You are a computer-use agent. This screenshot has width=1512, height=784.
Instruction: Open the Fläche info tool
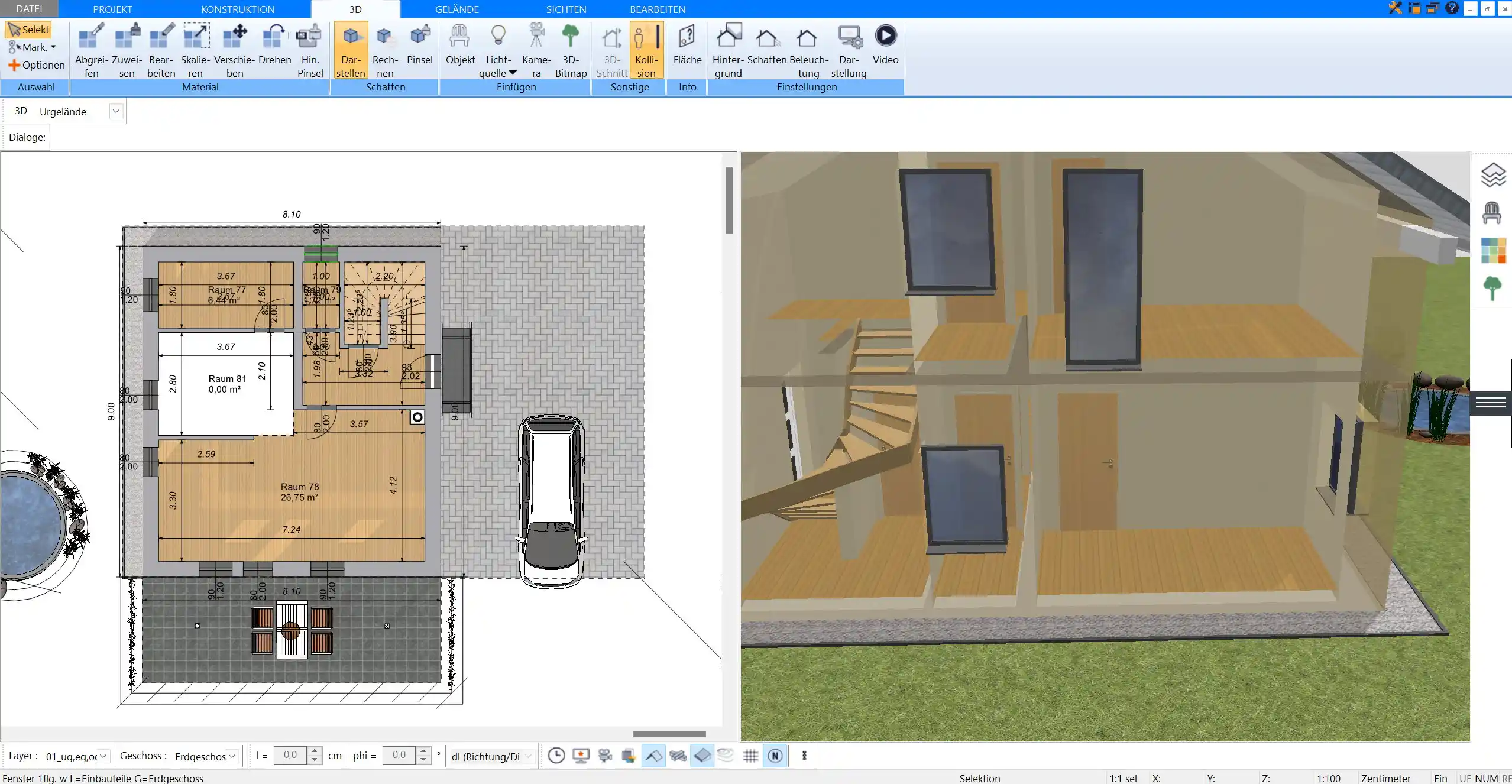click(x=687, y=44)
